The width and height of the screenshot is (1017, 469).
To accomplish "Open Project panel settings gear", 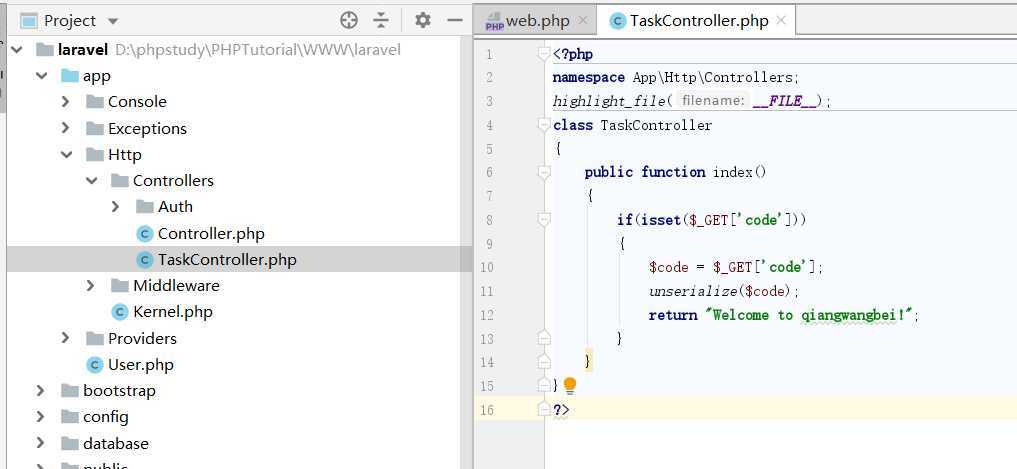I will (x=423, y=21).
